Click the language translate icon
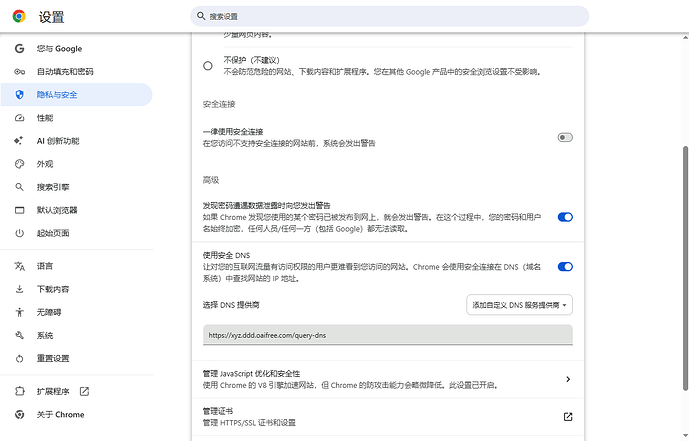The width and height of the screenshot is (689, 441). (19, 266)
